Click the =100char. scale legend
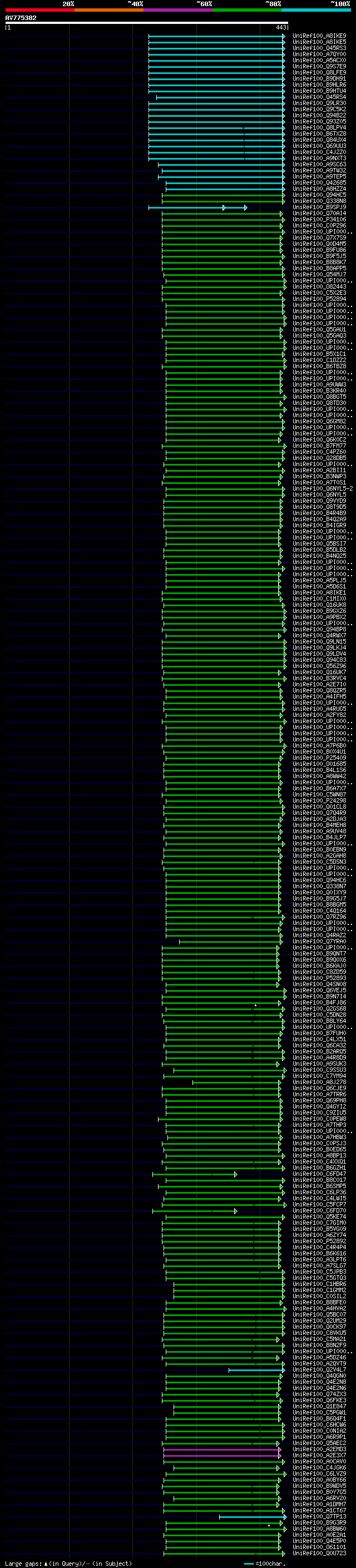 coord(265,1563)
